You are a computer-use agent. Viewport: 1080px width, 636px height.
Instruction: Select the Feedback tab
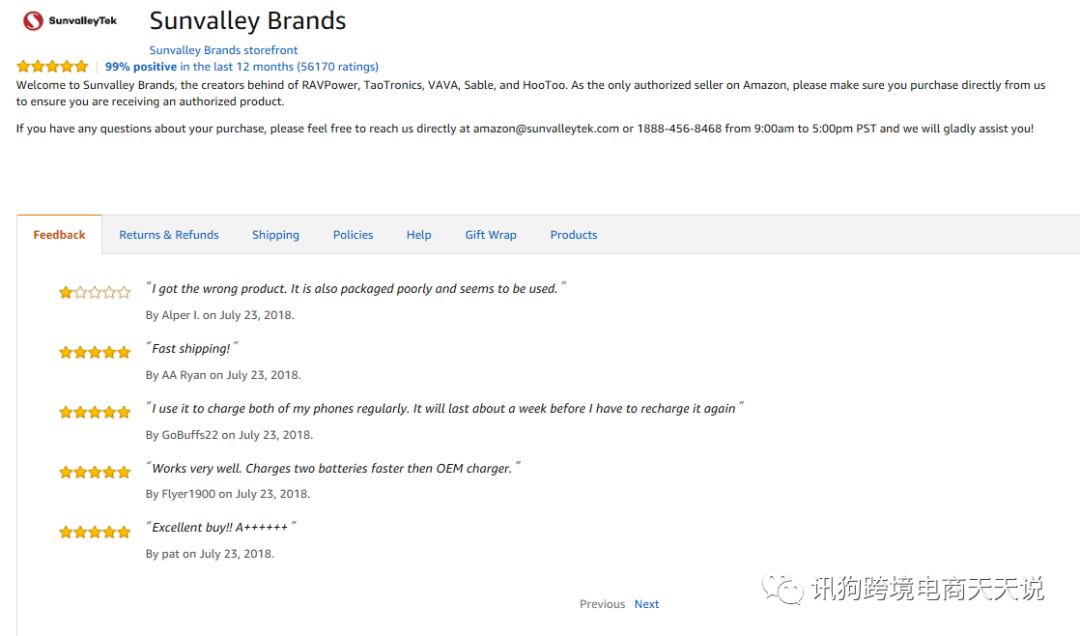(x=59, y=235)
